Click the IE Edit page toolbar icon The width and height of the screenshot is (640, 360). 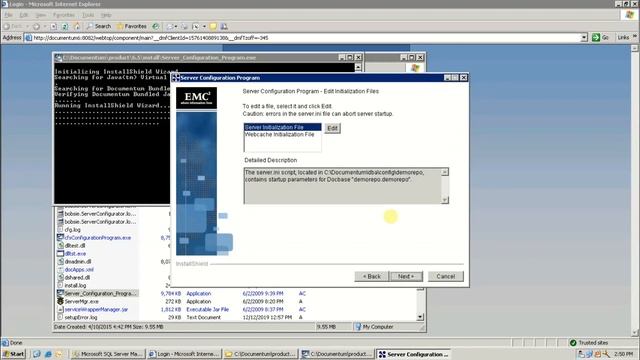point(196,26)
